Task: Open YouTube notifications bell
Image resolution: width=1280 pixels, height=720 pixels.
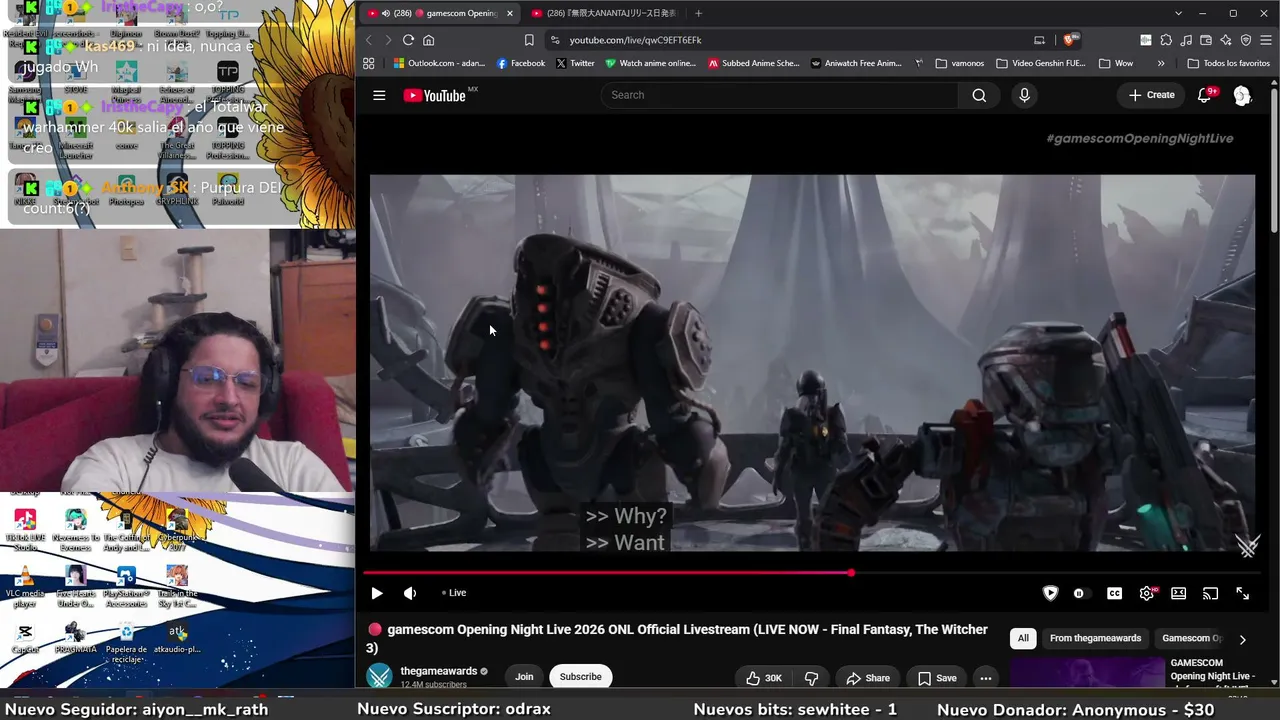Action: pos(1205,95)
